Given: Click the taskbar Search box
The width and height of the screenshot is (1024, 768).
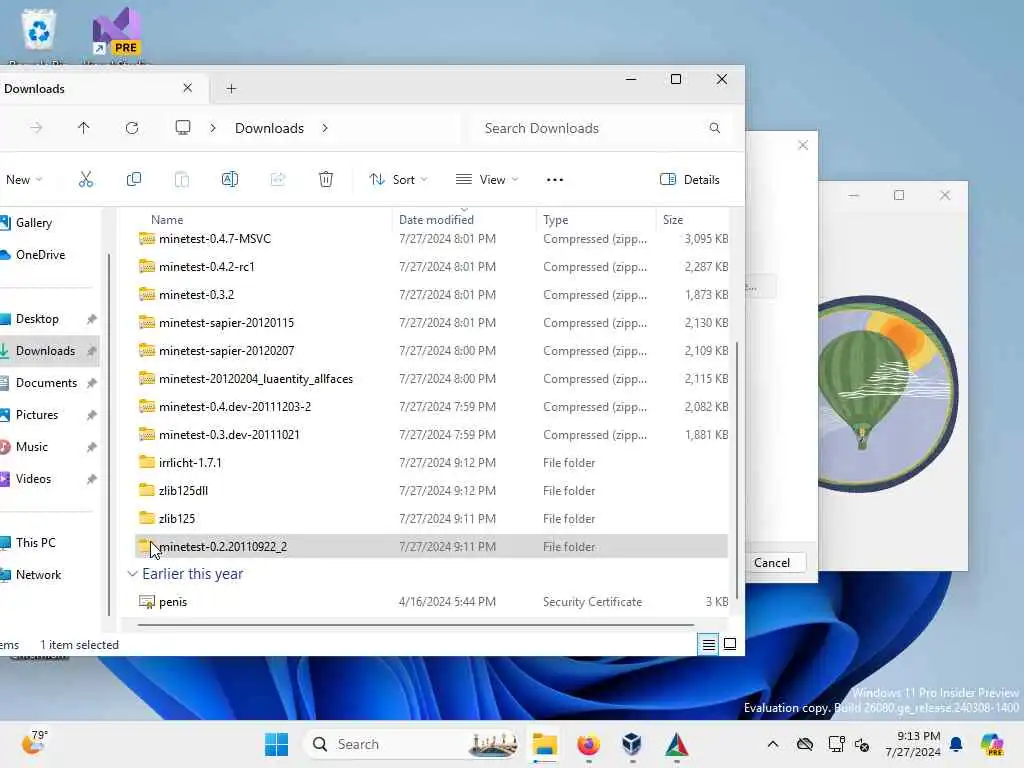Looking at the screenshot, I should (x=413, y=744).
